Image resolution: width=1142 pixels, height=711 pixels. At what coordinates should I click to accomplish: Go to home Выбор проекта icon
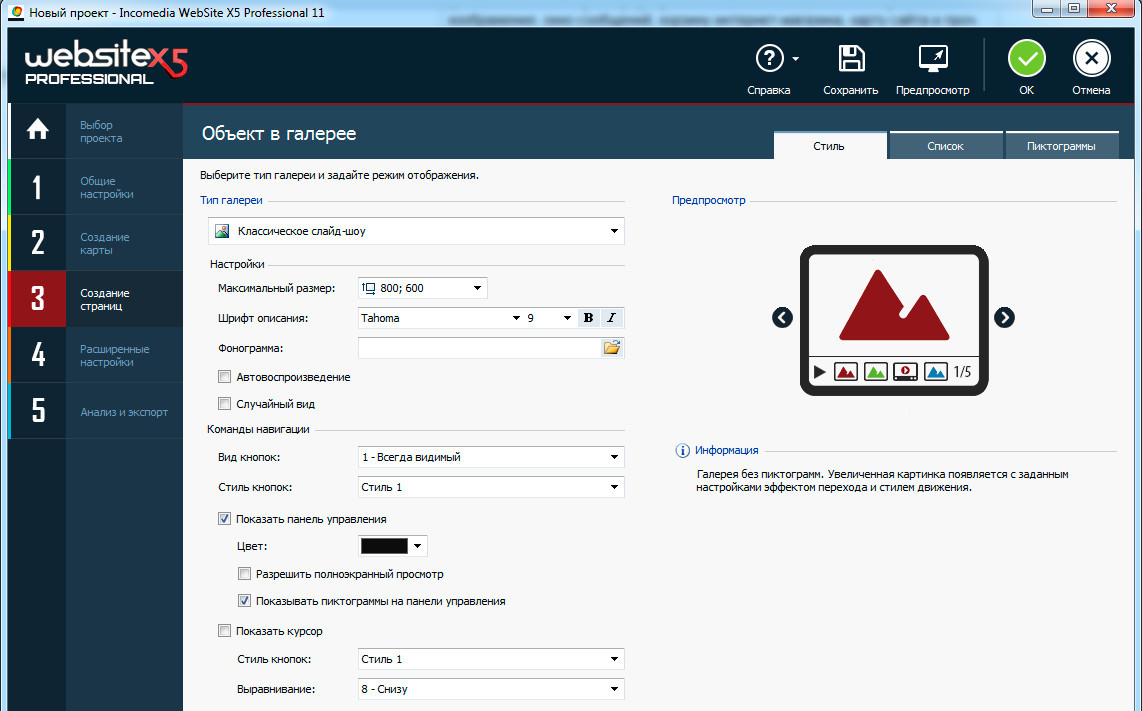[37, 130]
